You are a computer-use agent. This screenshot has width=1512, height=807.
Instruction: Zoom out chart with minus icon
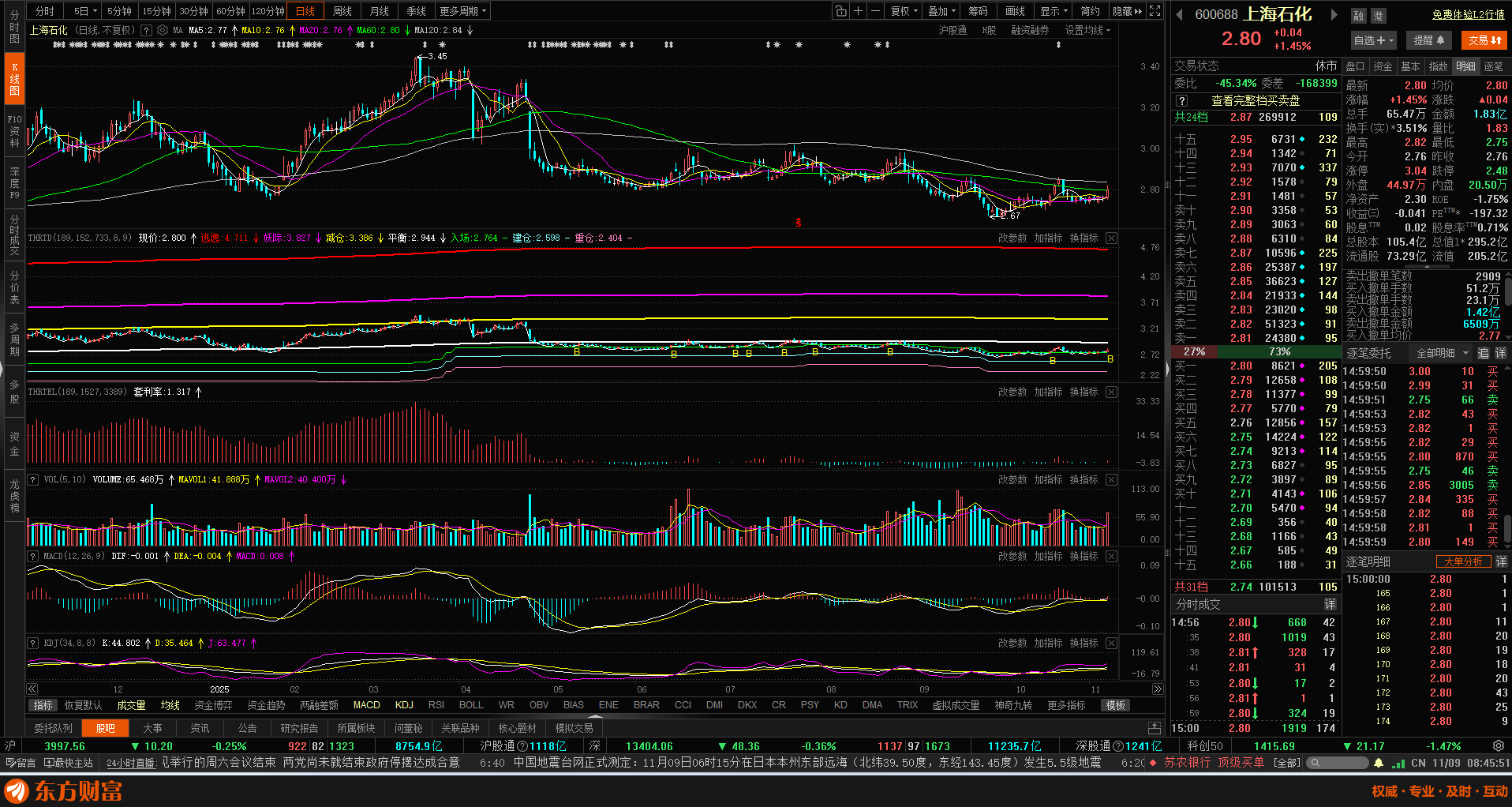(876, 11)
